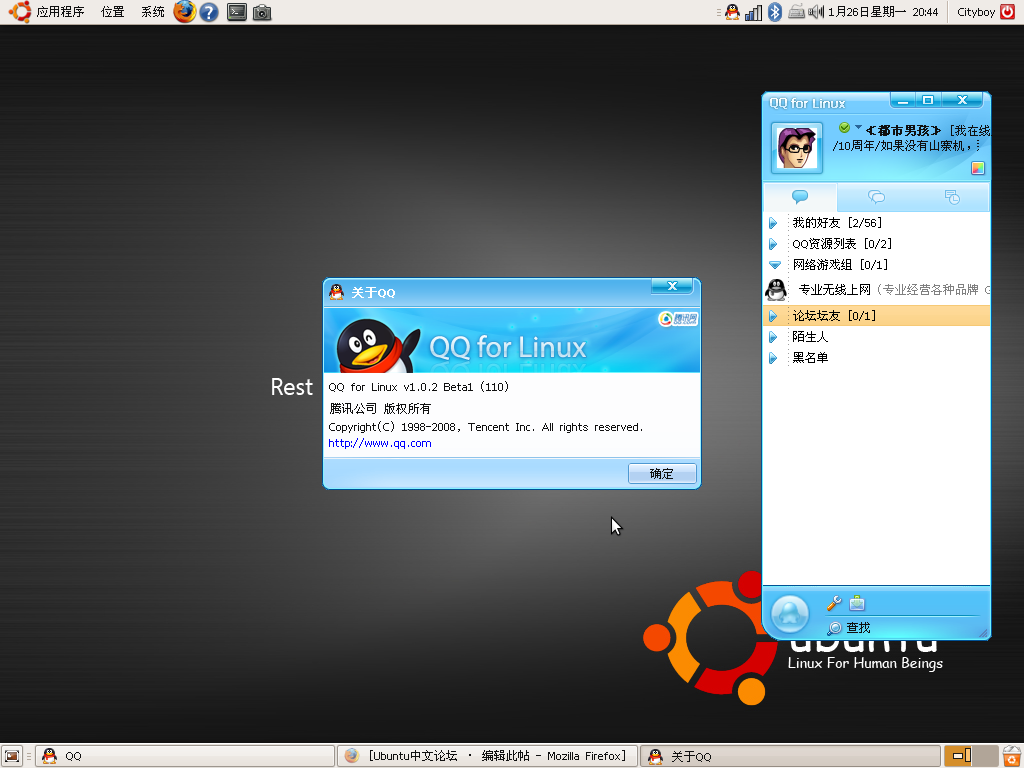Open the screenshot camera launcher in top panel
The image size is (1024, 768).
coord(262,12)
